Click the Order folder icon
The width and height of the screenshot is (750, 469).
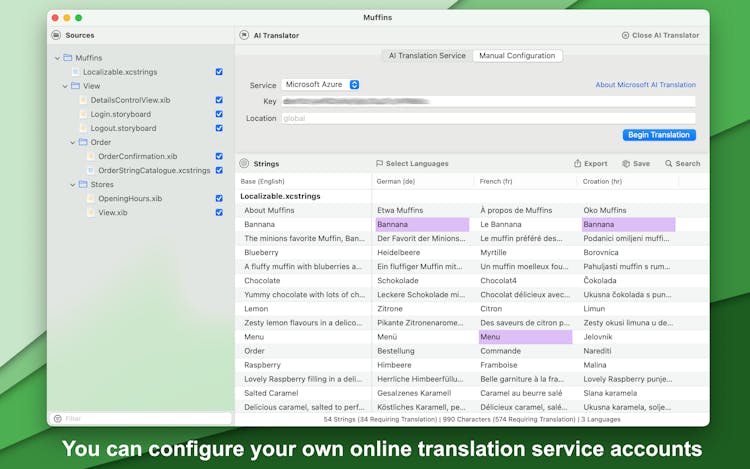83,142
